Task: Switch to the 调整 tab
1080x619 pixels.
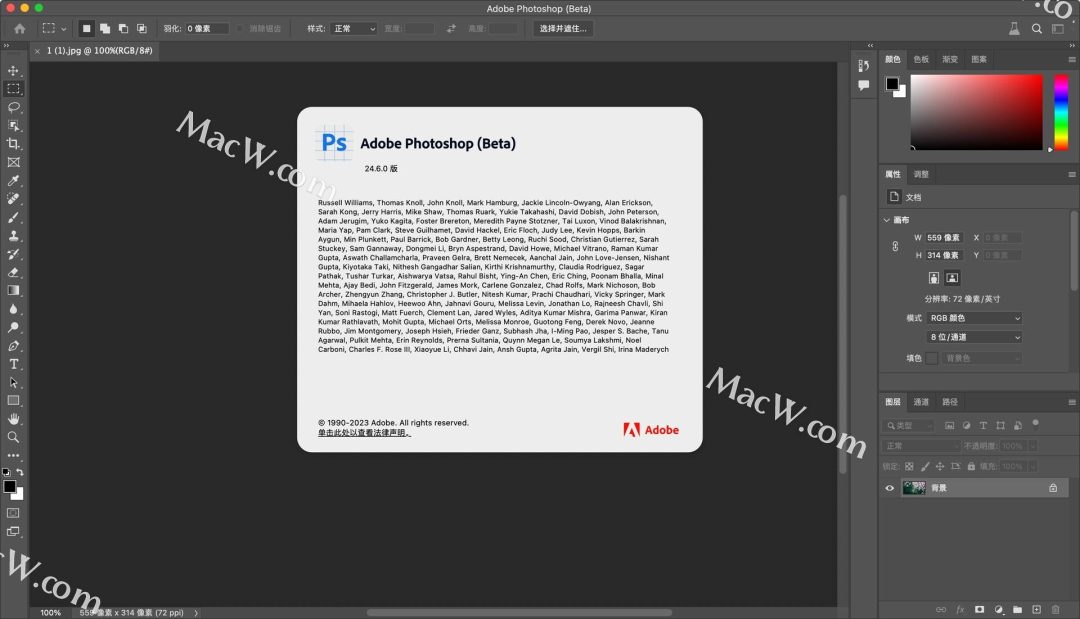Action: point(921,174)
